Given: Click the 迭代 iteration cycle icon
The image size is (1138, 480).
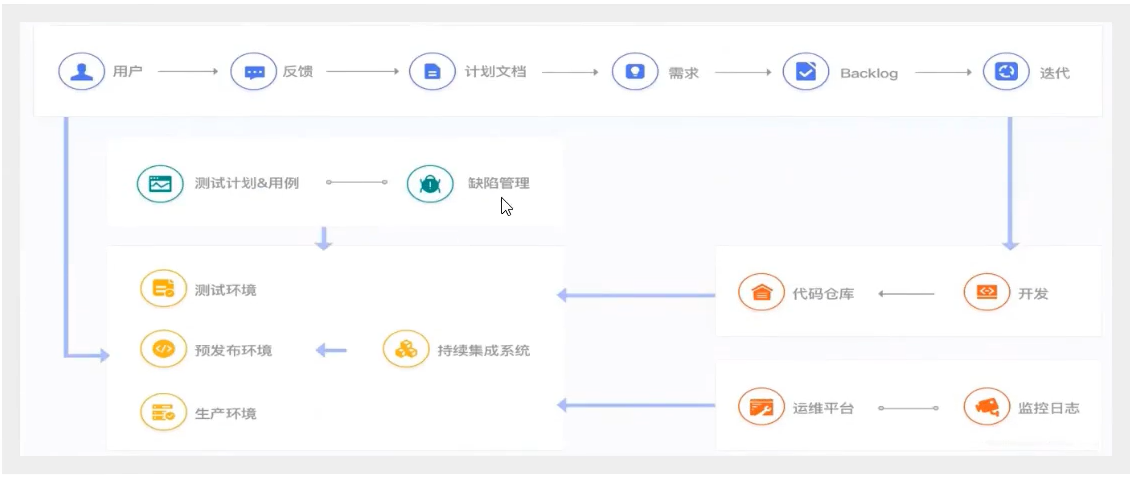Looking at the screenshot, I should 1006,72.
